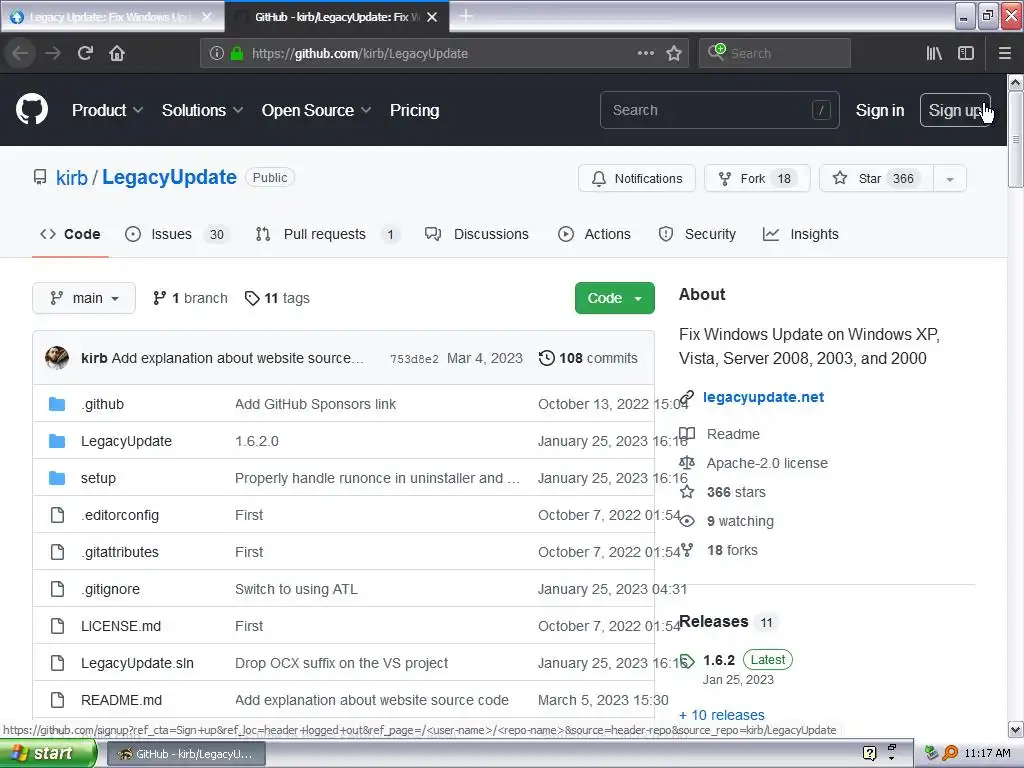This screenshot has width=1024, height=768.
Task: Click kirb's avatar in commit row
Action: tap(57, 358)
